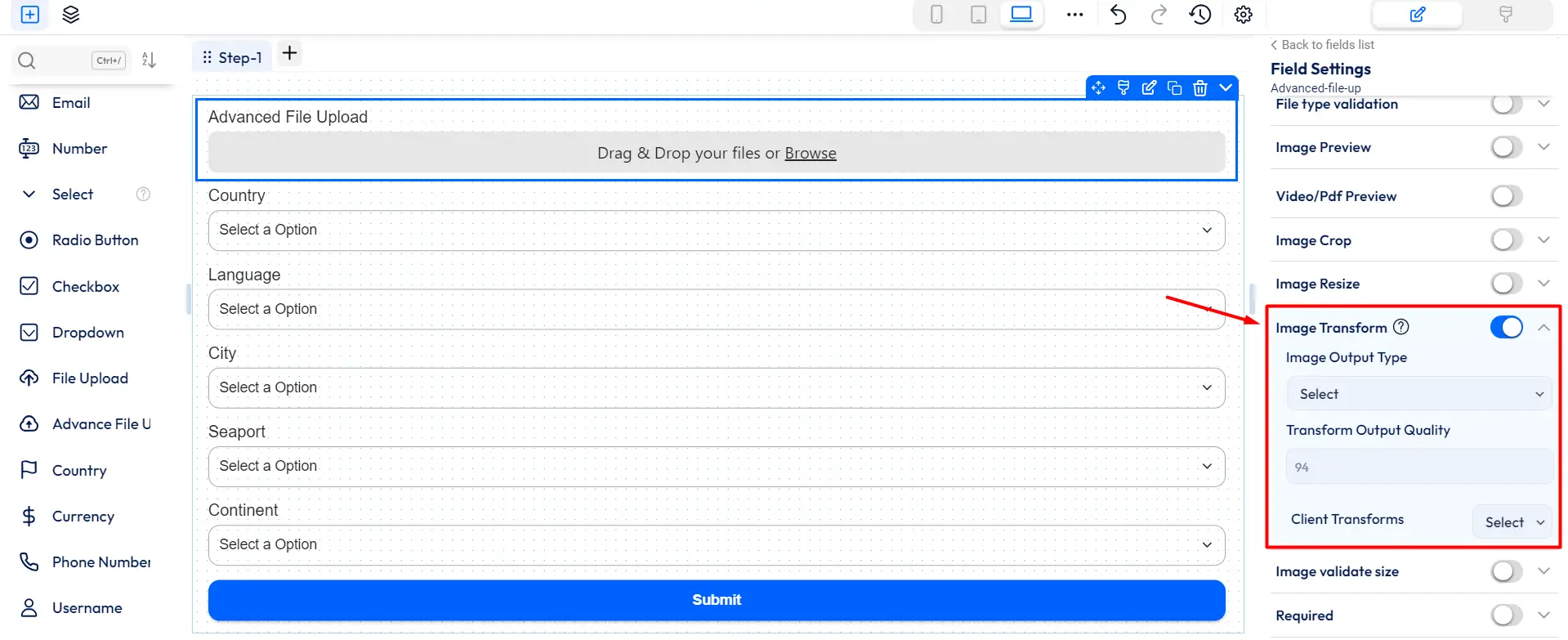
Task: Open the Image Output Type dropdown
Action: click(x=1419, y=394)
